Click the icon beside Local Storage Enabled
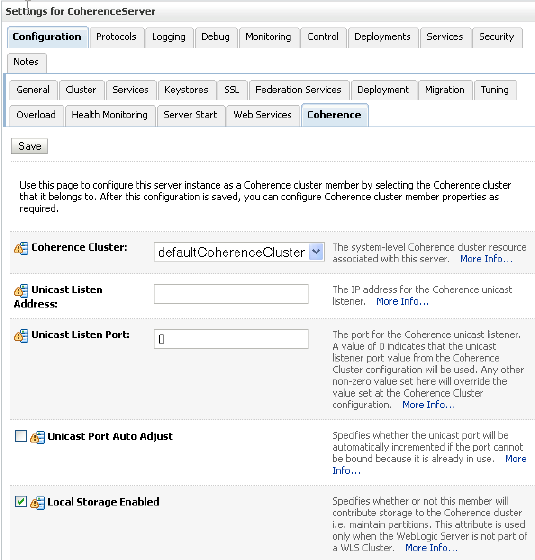Image resolution: width=535 pixels, height=560 pixels. (x=37, y=503)
